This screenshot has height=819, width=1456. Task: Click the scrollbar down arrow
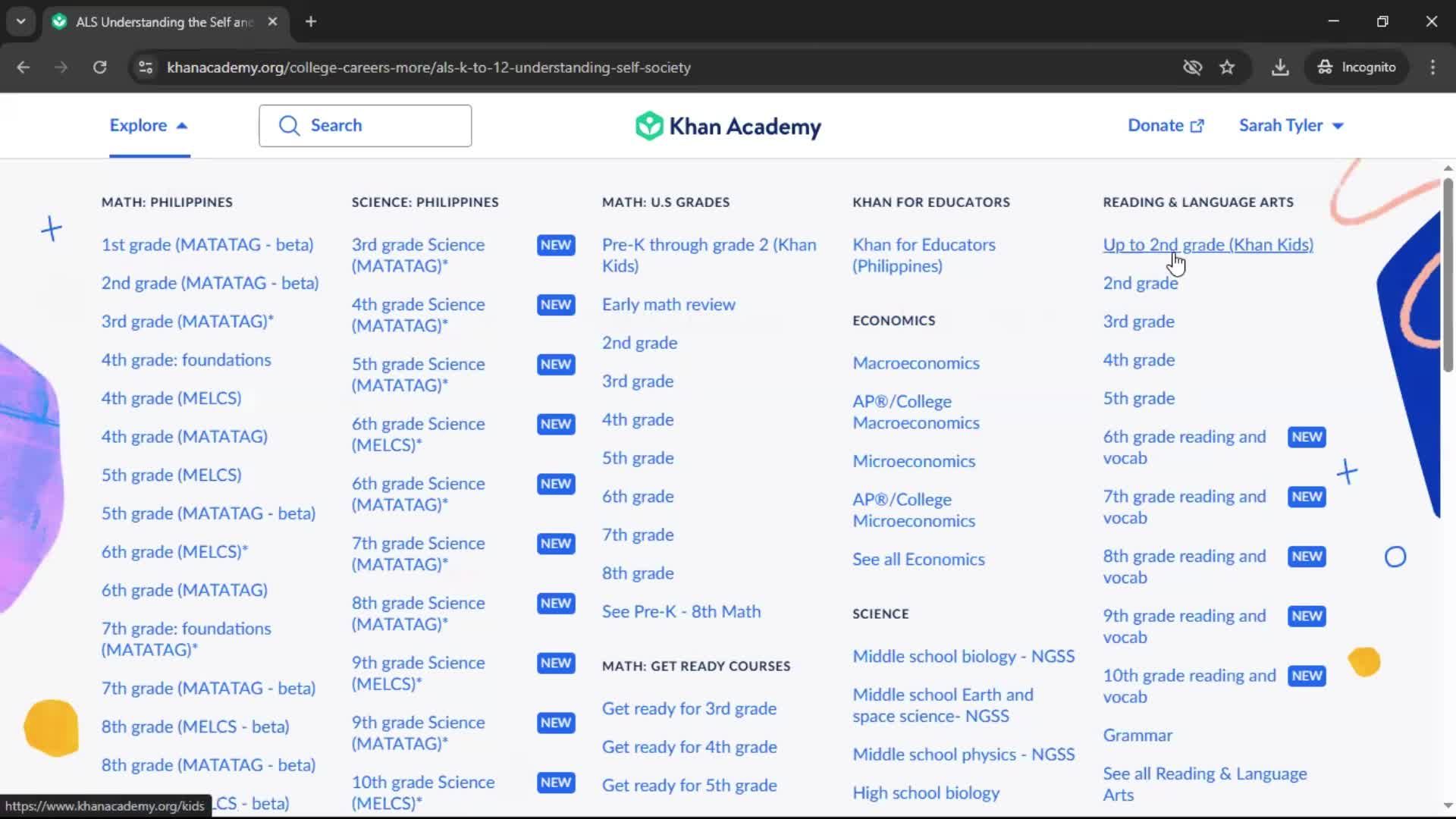pos(1448,805)
